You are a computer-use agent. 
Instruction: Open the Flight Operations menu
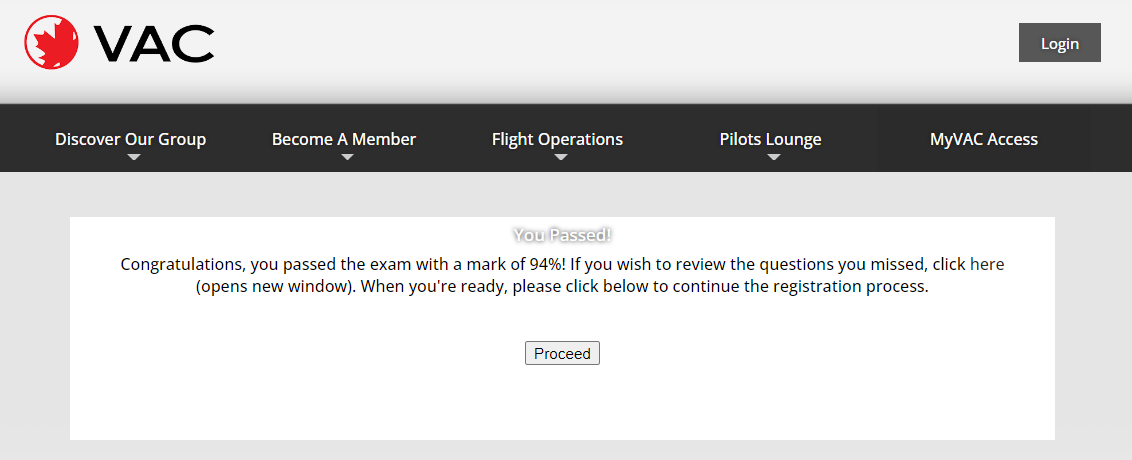point(557,139)
